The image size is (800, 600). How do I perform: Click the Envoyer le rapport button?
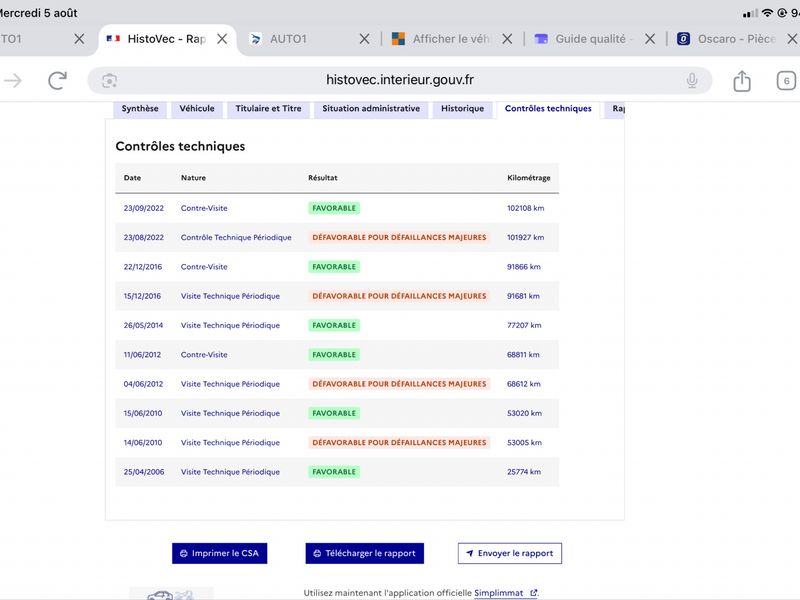click(x=510, y=554)
